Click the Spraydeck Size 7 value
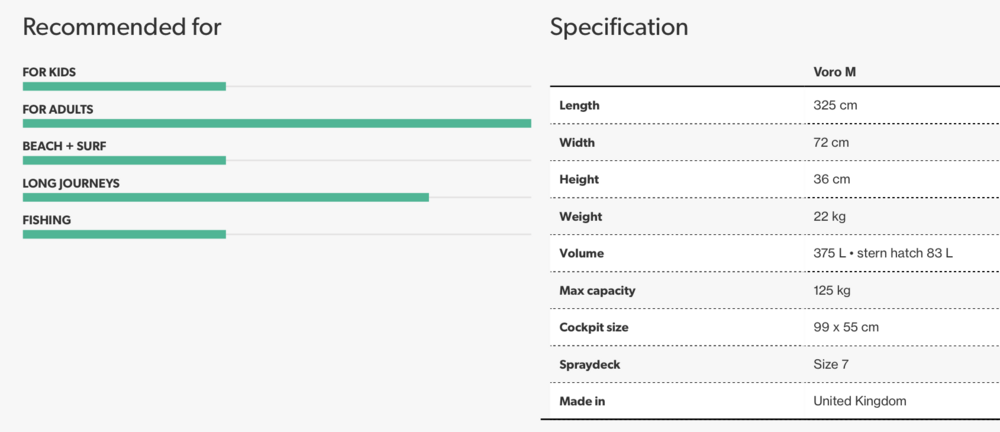Viewport: 1000px width, 432px height. pos(831,364)
